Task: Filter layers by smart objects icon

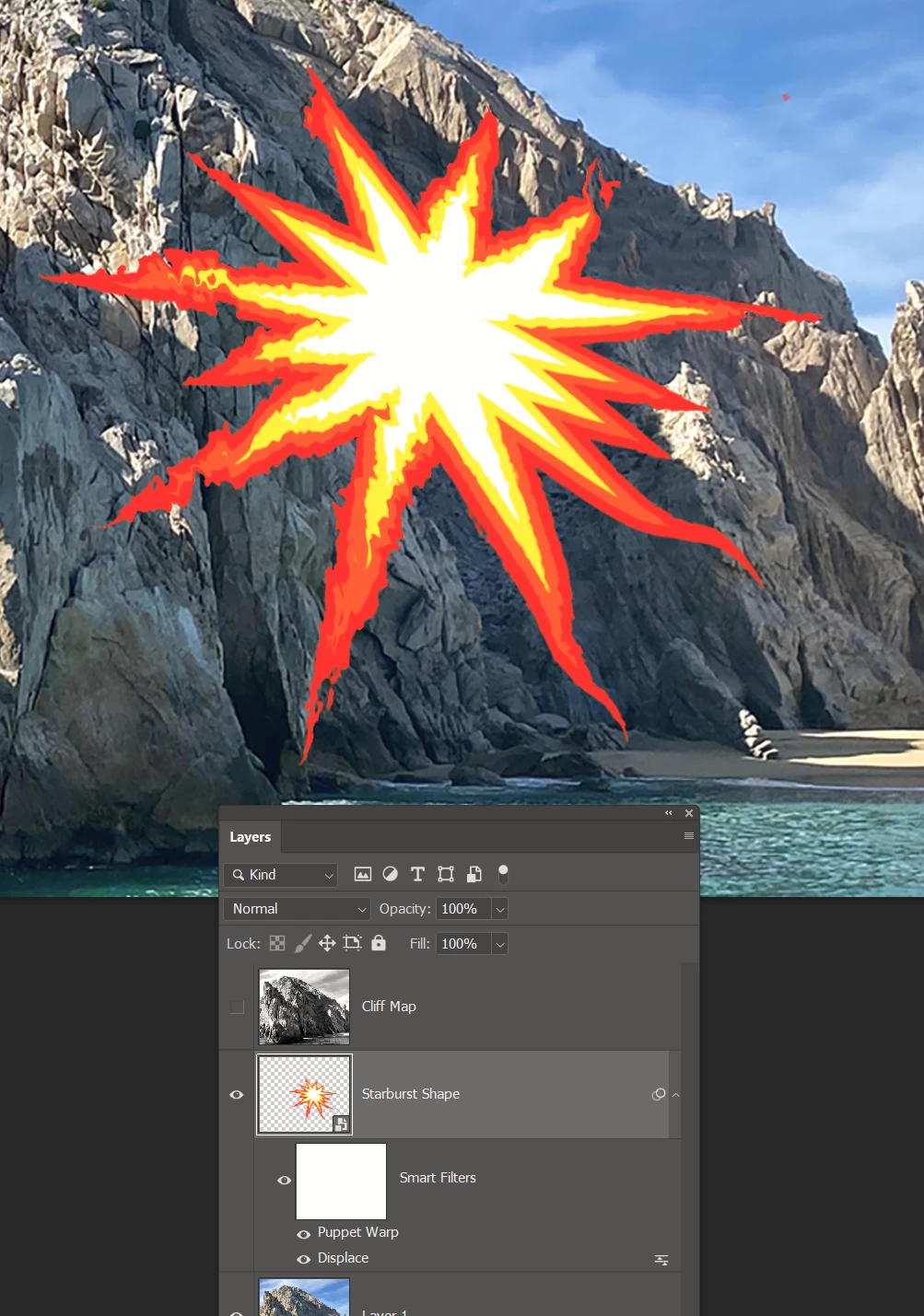Action: pyautogui.click(x=474, y=874)
